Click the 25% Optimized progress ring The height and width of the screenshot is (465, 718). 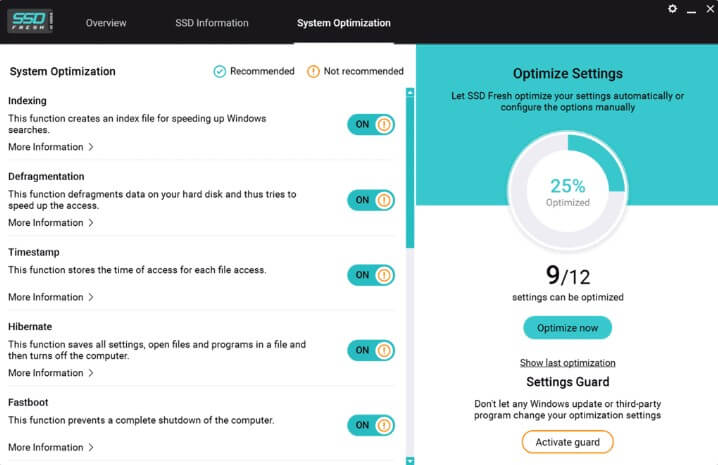pyautogui.click(x=568, y=191)
